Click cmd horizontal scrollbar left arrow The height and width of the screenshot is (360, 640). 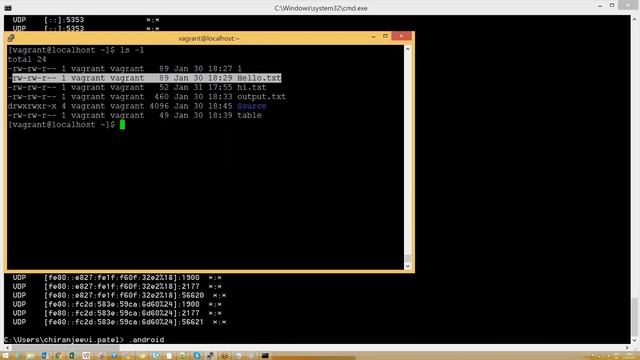pos(8,348)
